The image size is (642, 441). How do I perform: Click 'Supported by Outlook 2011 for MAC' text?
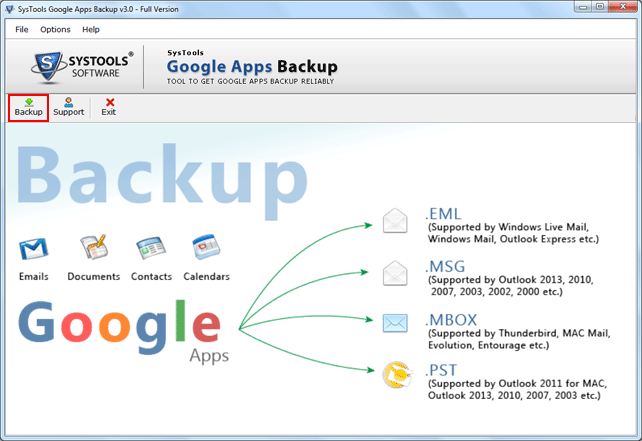coord(518,384)
